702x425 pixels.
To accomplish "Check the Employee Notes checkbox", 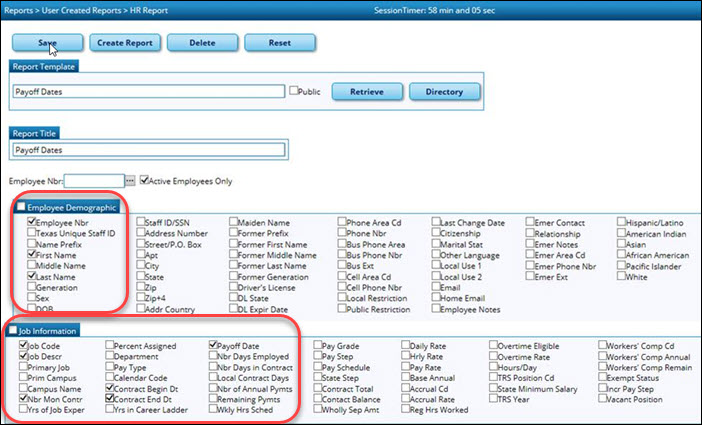I will click(436, 308).
